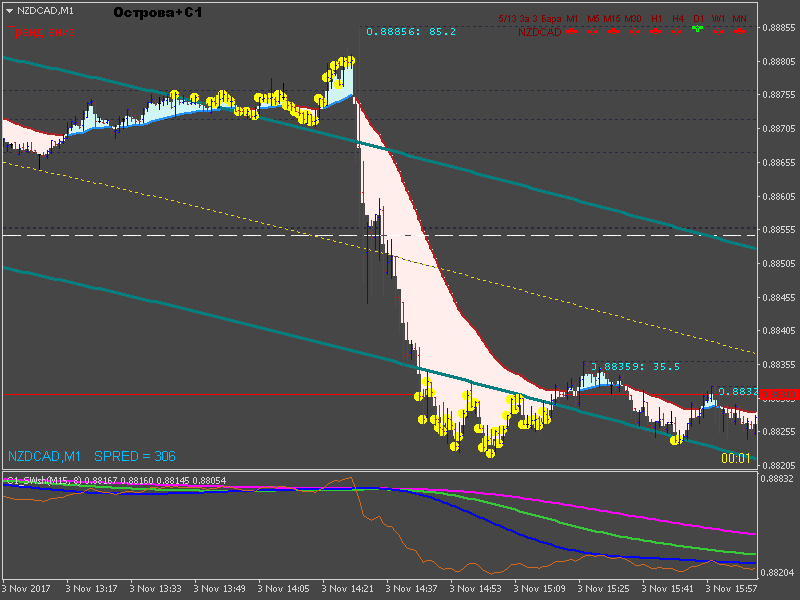
Task: Click the H4 red down-arrow trend icon
Action: click(677, 32)
